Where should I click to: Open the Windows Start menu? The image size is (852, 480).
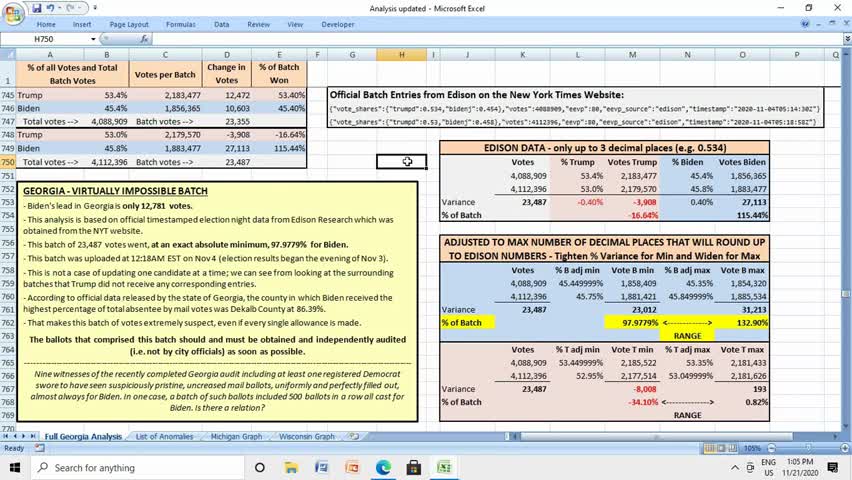(15, 467)
